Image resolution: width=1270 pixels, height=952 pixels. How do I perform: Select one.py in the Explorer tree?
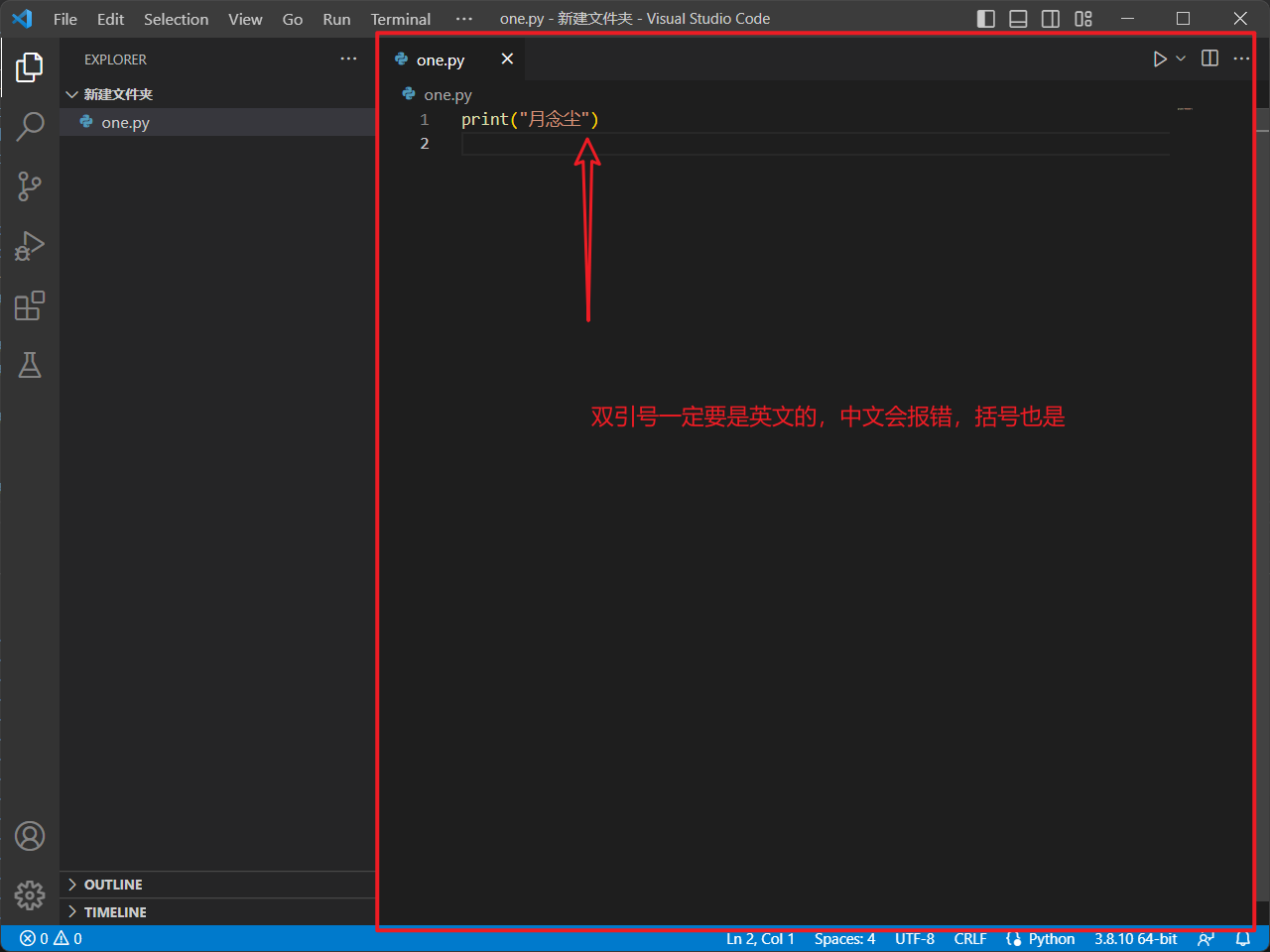[125, 123]
